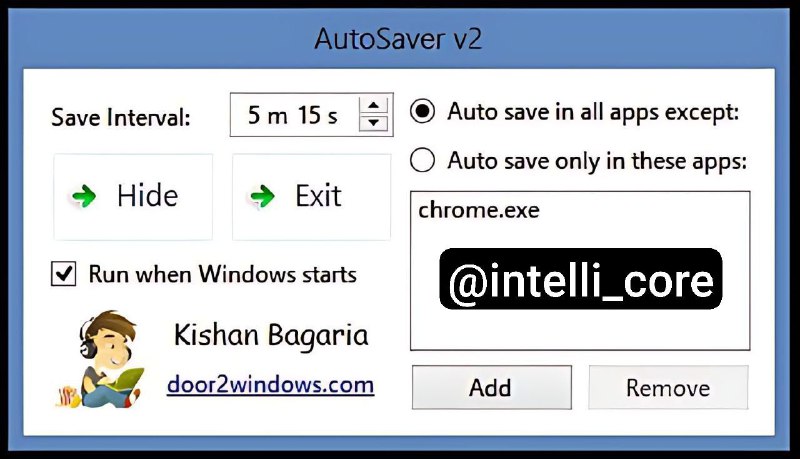
Task: Click the @intelli_core watermark label
Action: pyautogui.click(x=581, y=279)
